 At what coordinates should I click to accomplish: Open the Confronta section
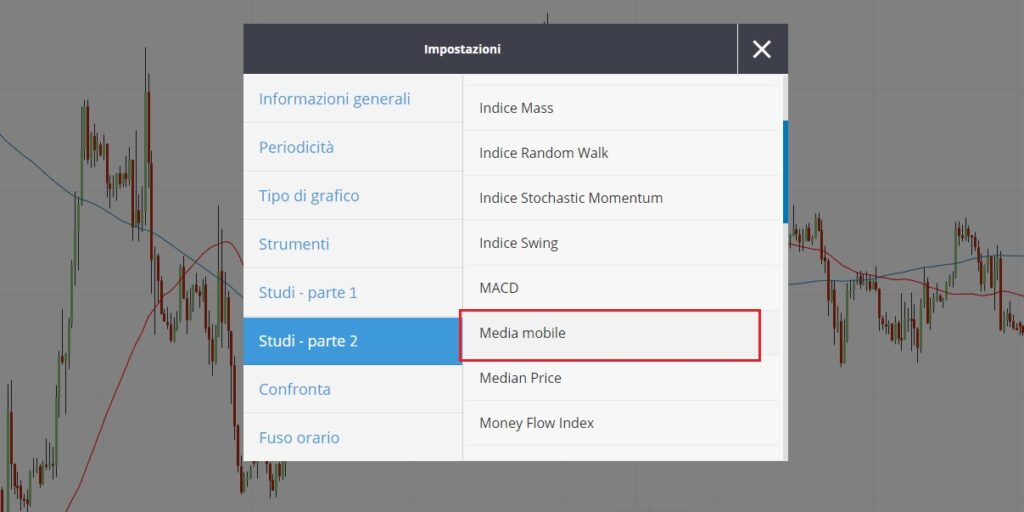click(353, 389)
